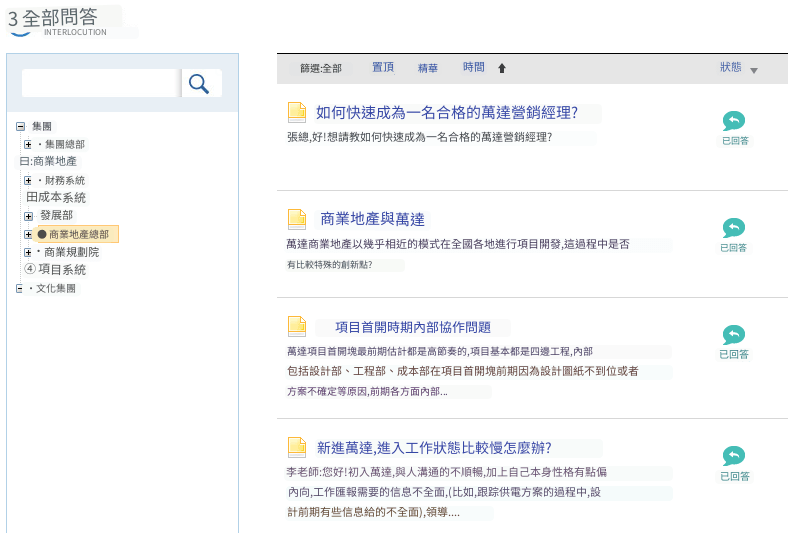Expand the 財務系統 tree node
The image size is (788, 533).
pos(28,180)
